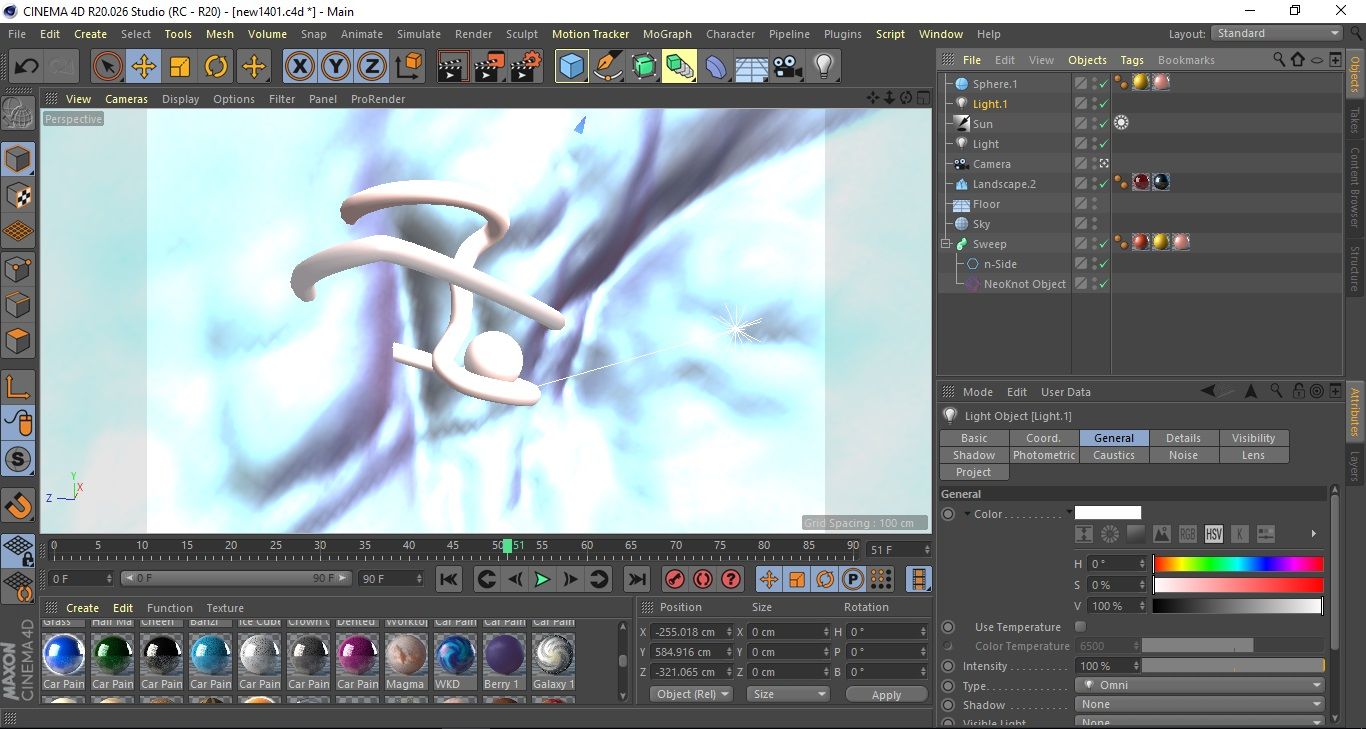Activate the Rotate tool
This screenshot has width=1366, height=729.
[x=216, y=67]
